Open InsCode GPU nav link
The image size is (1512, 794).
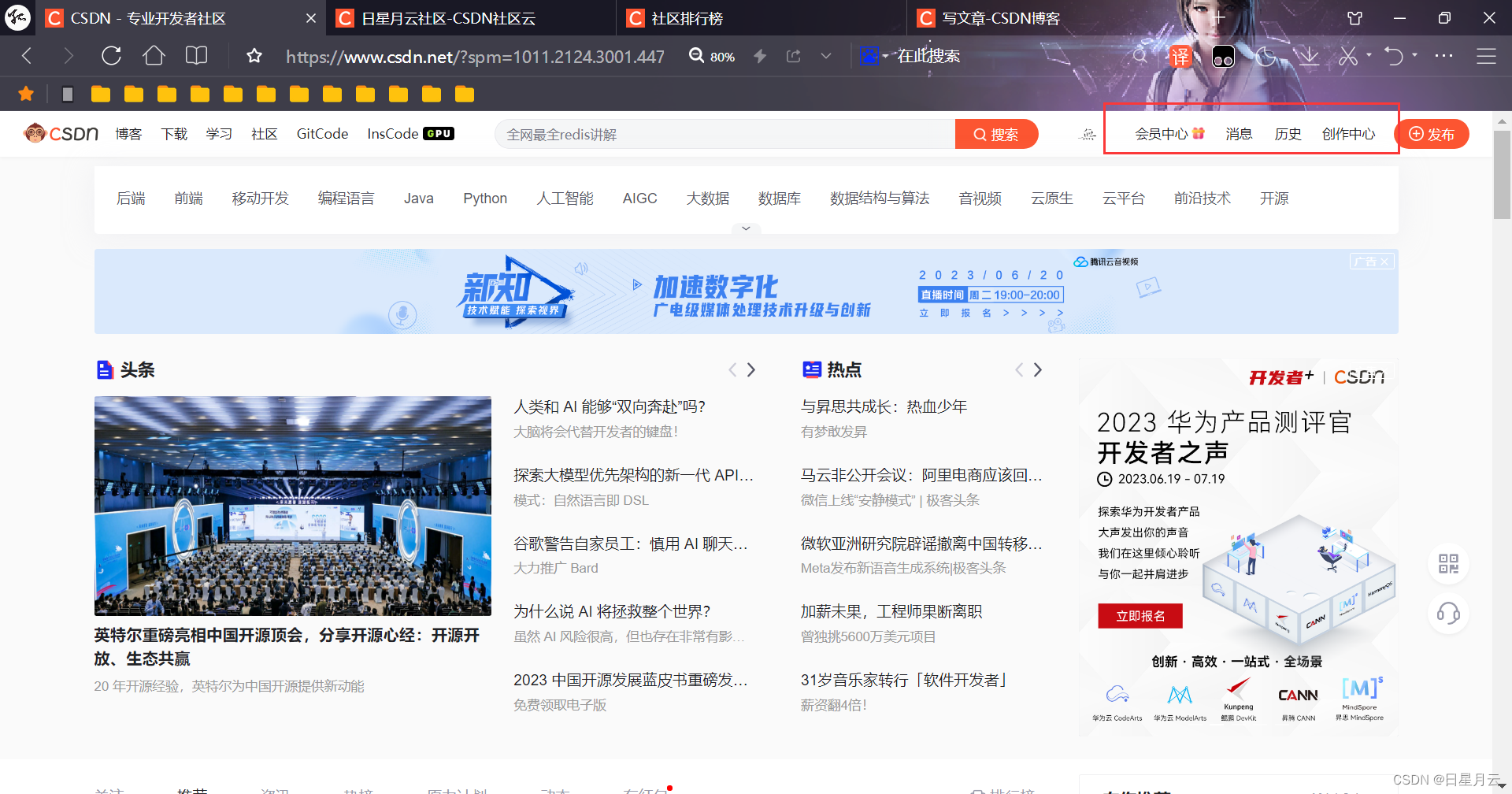[410, 134]
